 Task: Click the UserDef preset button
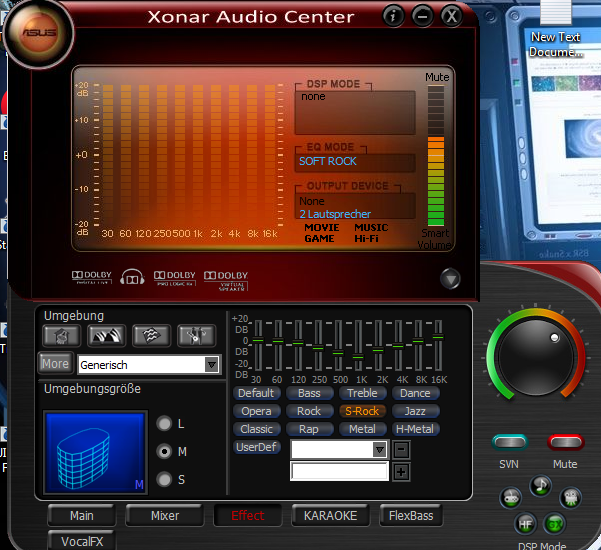tap(256, 447)
